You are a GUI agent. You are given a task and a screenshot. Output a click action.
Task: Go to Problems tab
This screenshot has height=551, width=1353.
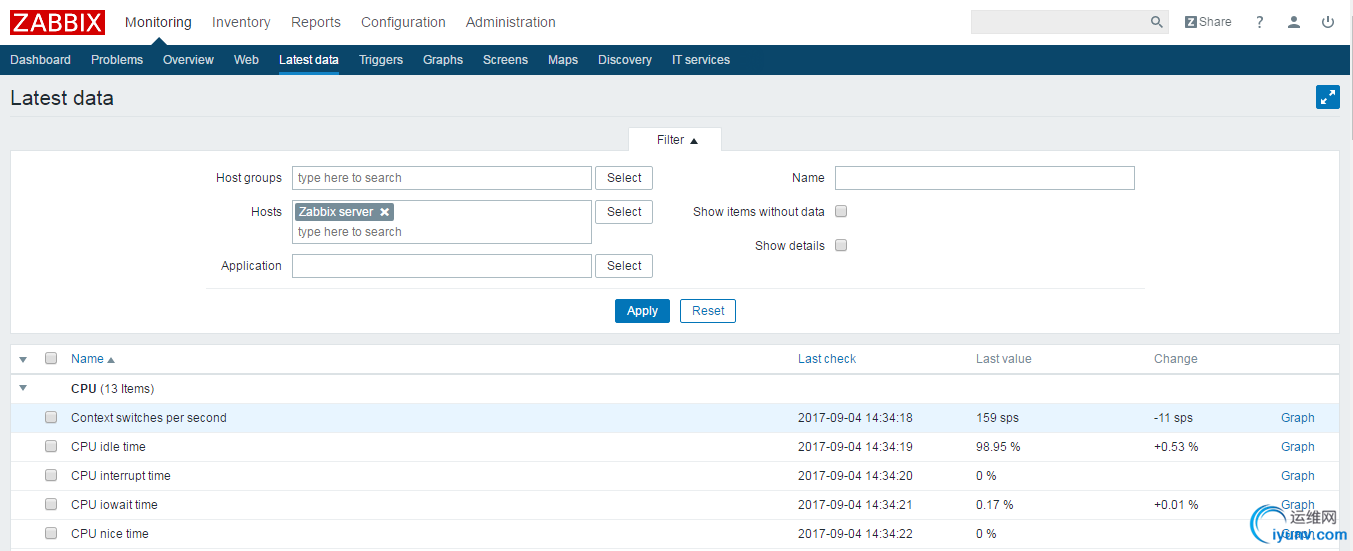(117, 60)
